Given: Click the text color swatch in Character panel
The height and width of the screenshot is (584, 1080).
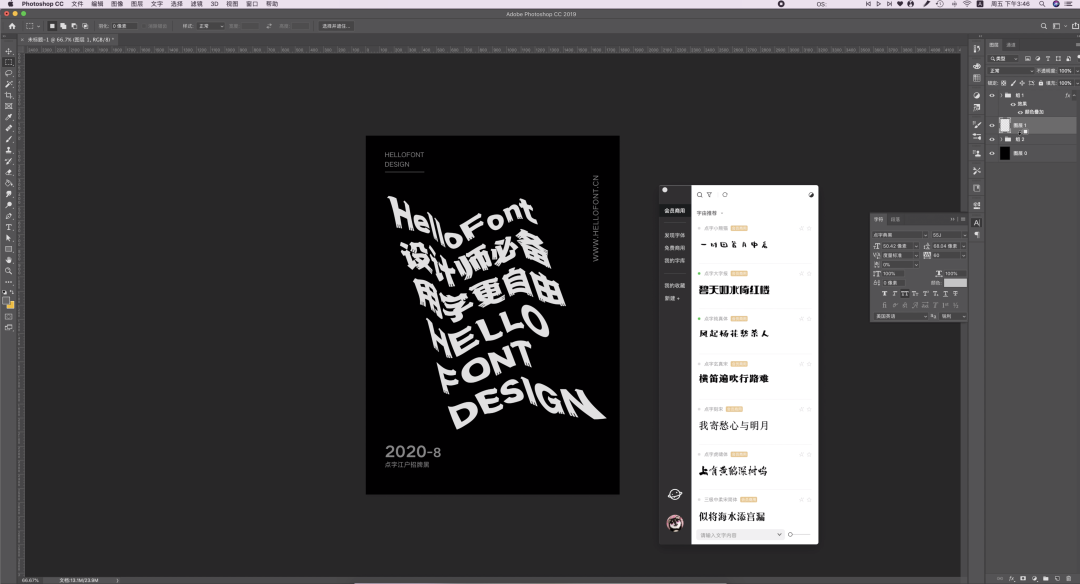Looking at the screenshot, I should (955, 283).
